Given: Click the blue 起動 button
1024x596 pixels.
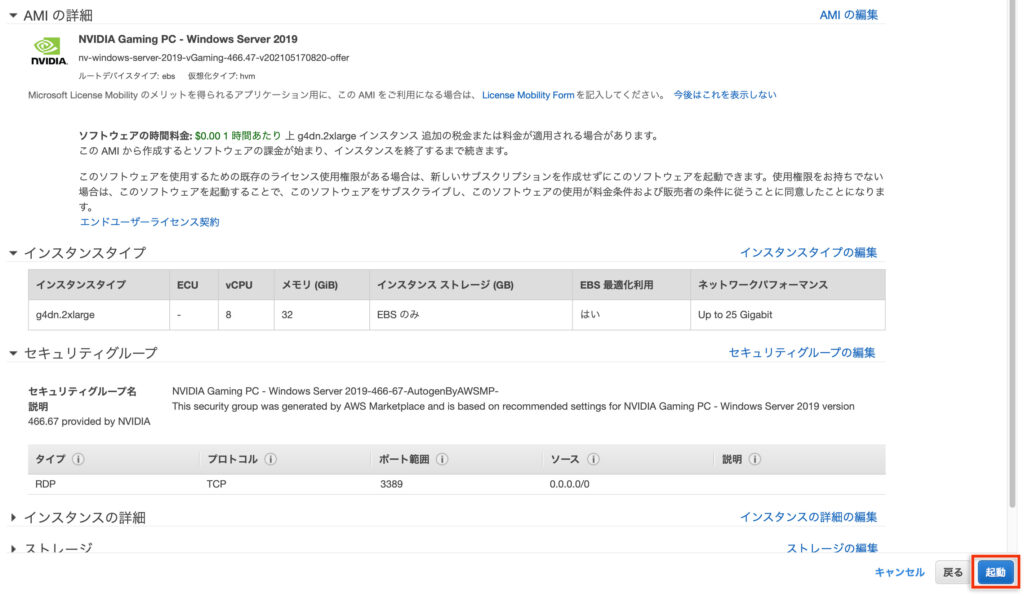Looking at the screenshot, I should pyautogui.click(x=995, y=572).
